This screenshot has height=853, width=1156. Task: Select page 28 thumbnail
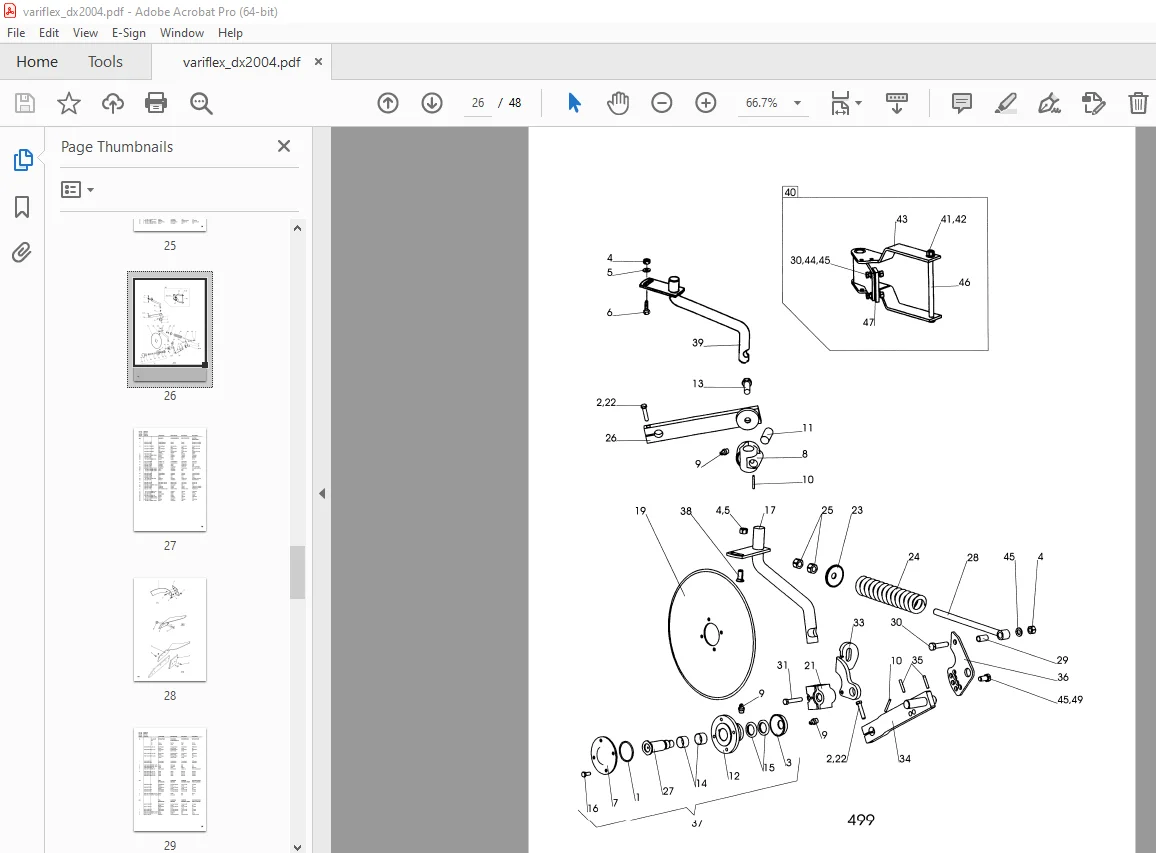pos(170,629)
